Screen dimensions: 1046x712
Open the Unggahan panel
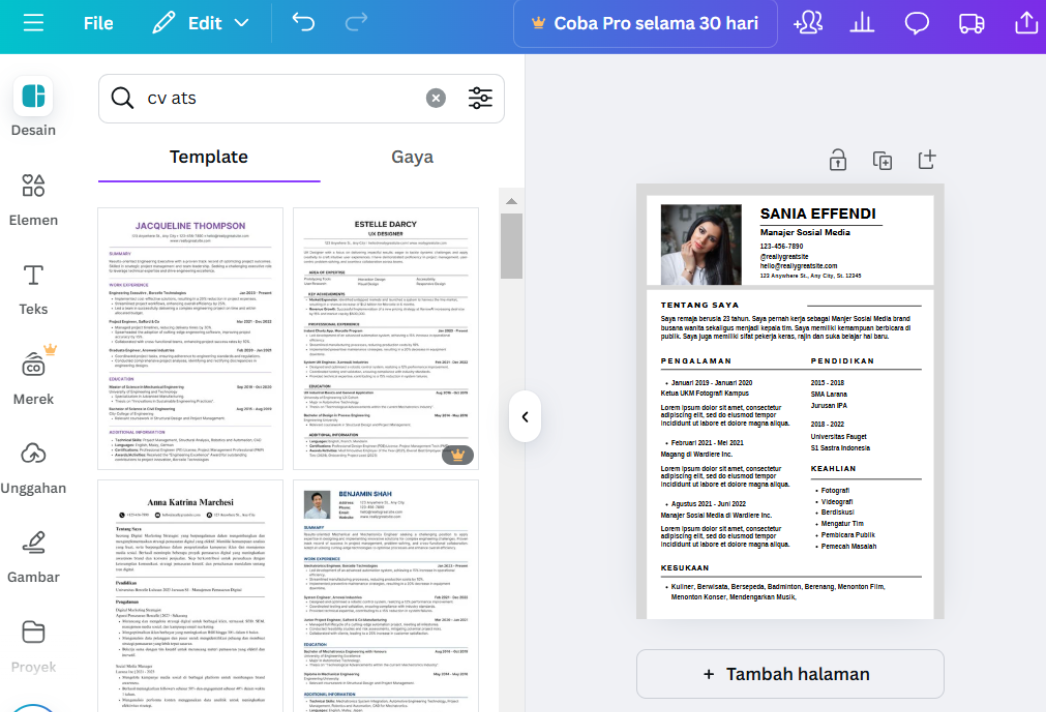pyautogui.click(x=34, y=463)
